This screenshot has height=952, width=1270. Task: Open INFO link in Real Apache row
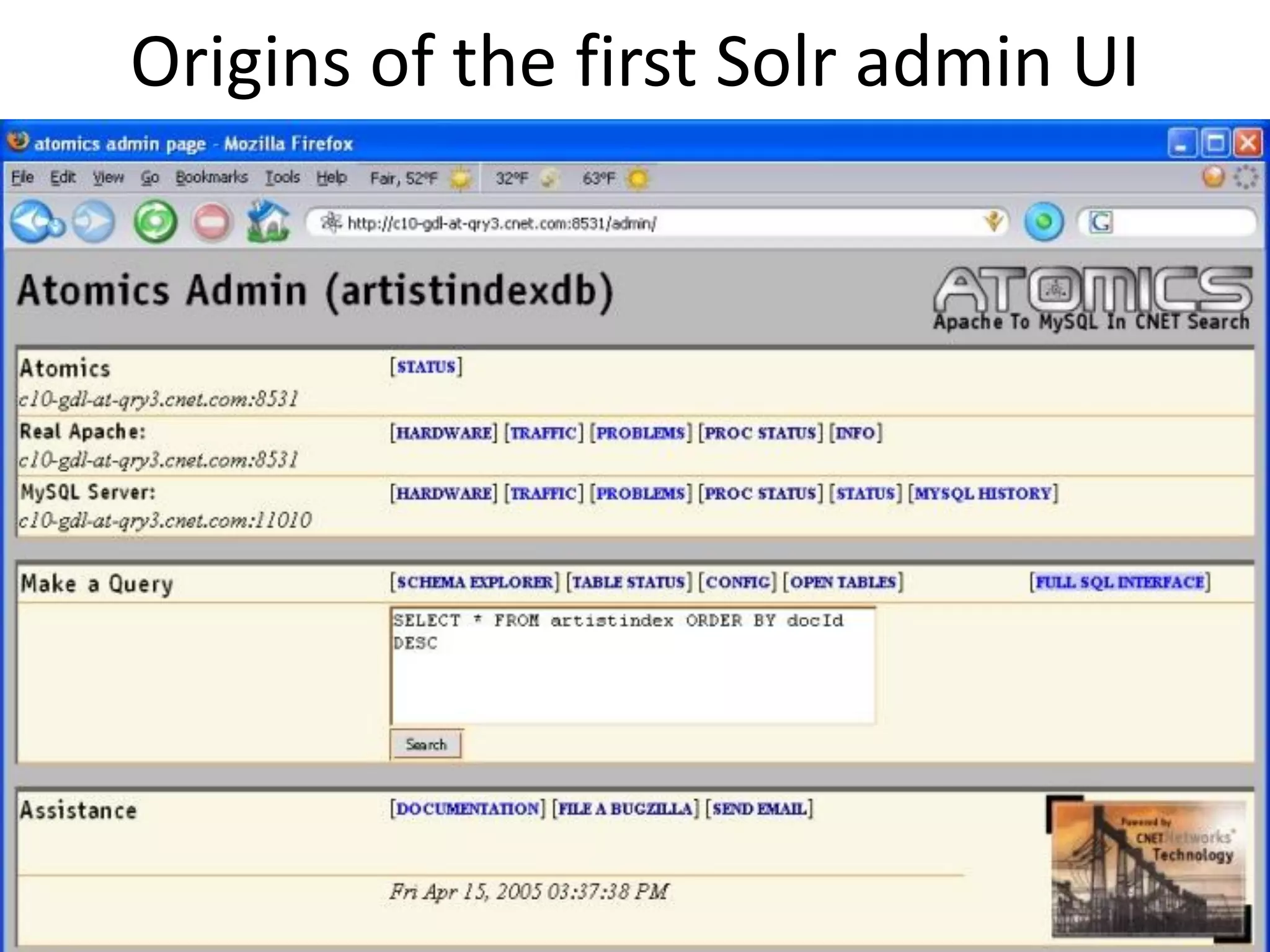(x=855, y=433)
